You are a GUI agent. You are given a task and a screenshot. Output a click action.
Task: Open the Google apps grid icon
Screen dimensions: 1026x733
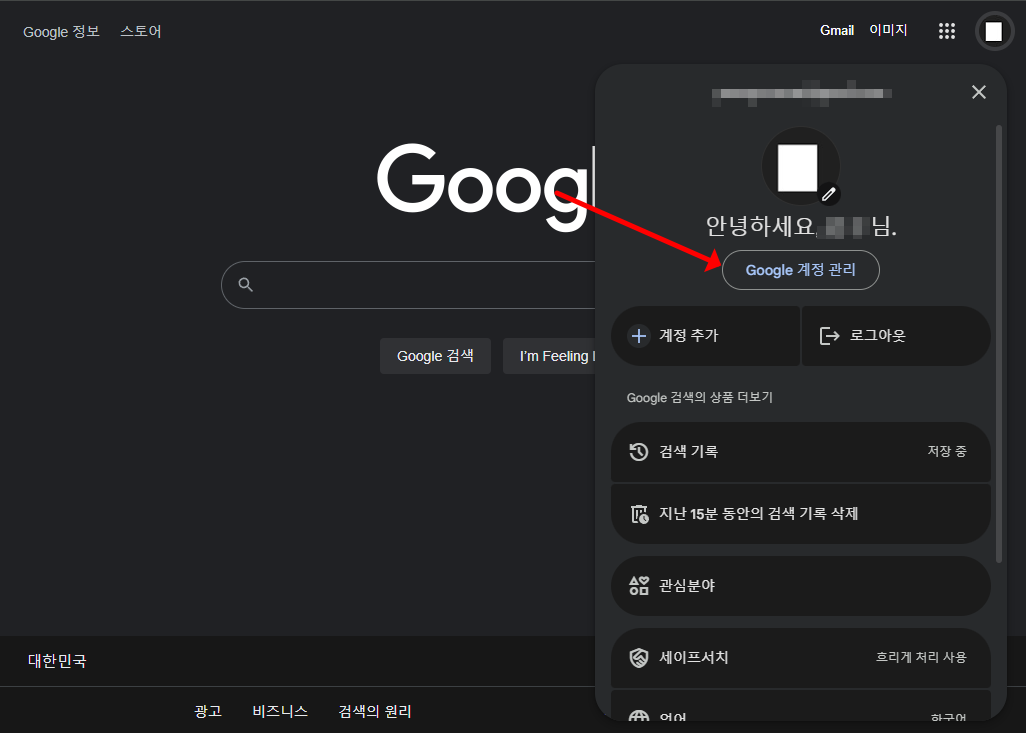[x=946, y=31]
